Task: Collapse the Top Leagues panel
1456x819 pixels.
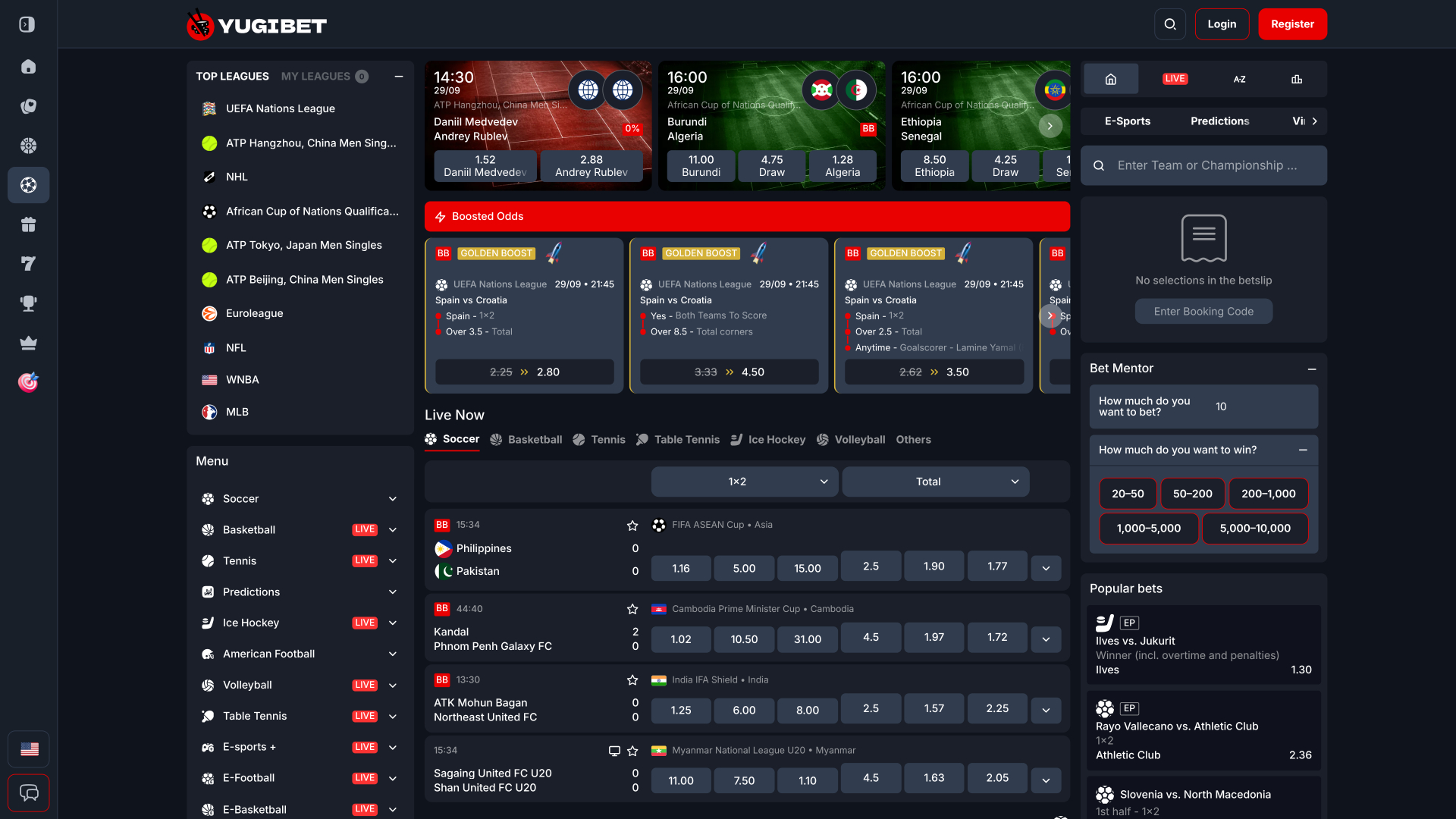Action: click(x=399, y=77)
